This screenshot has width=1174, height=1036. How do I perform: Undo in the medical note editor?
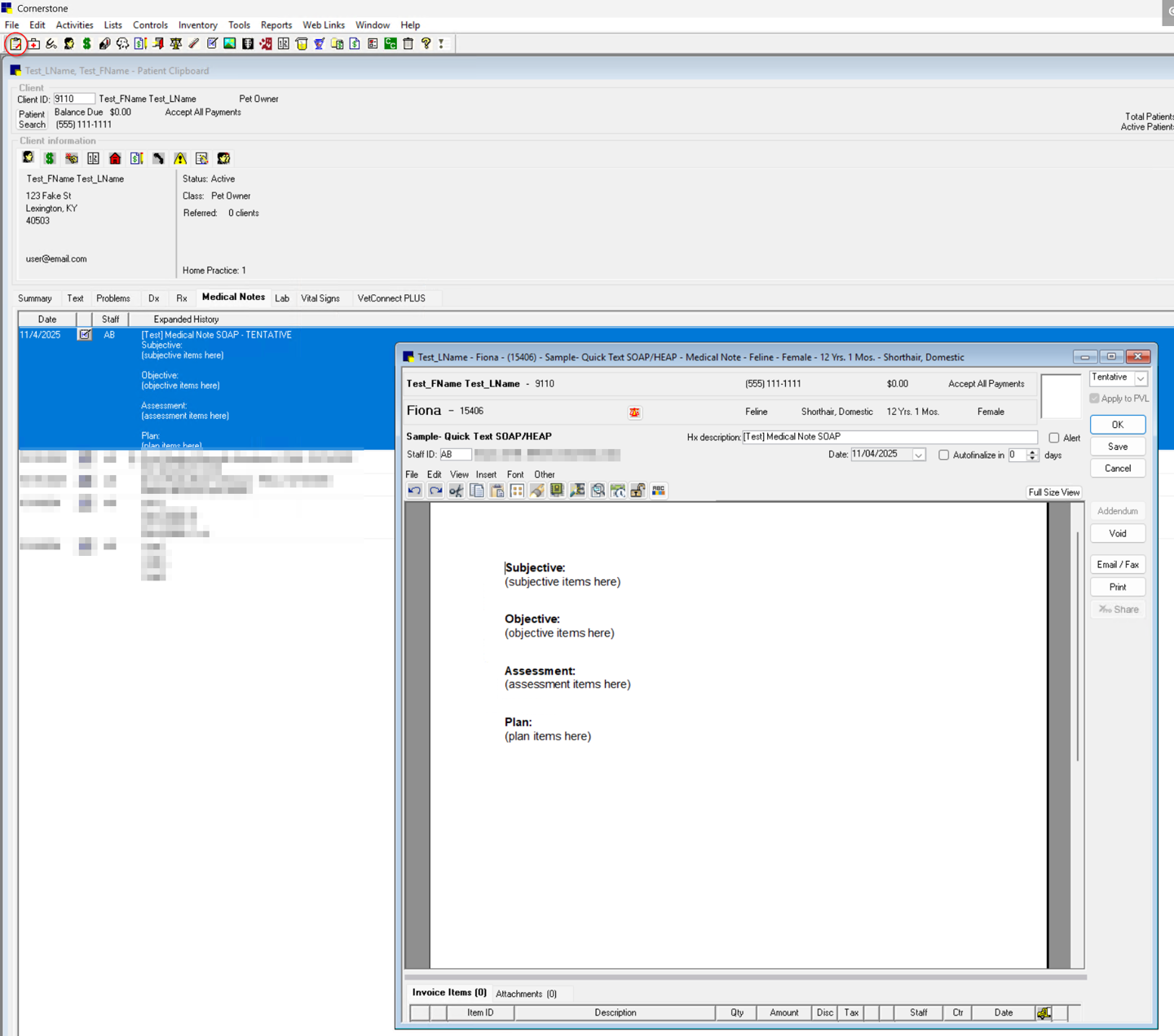pos(415,491)
